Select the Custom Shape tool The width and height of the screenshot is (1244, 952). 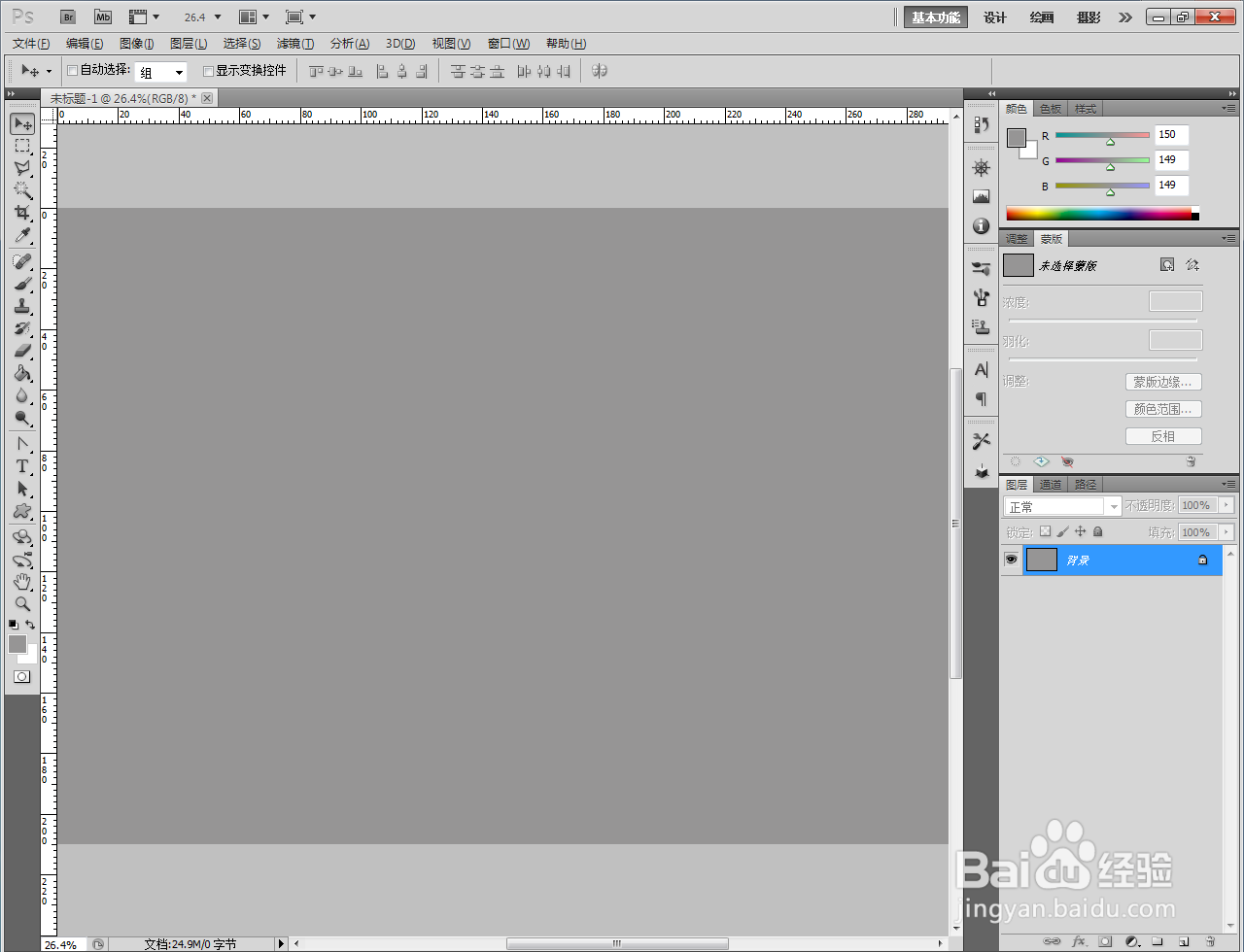click(22, 512)
